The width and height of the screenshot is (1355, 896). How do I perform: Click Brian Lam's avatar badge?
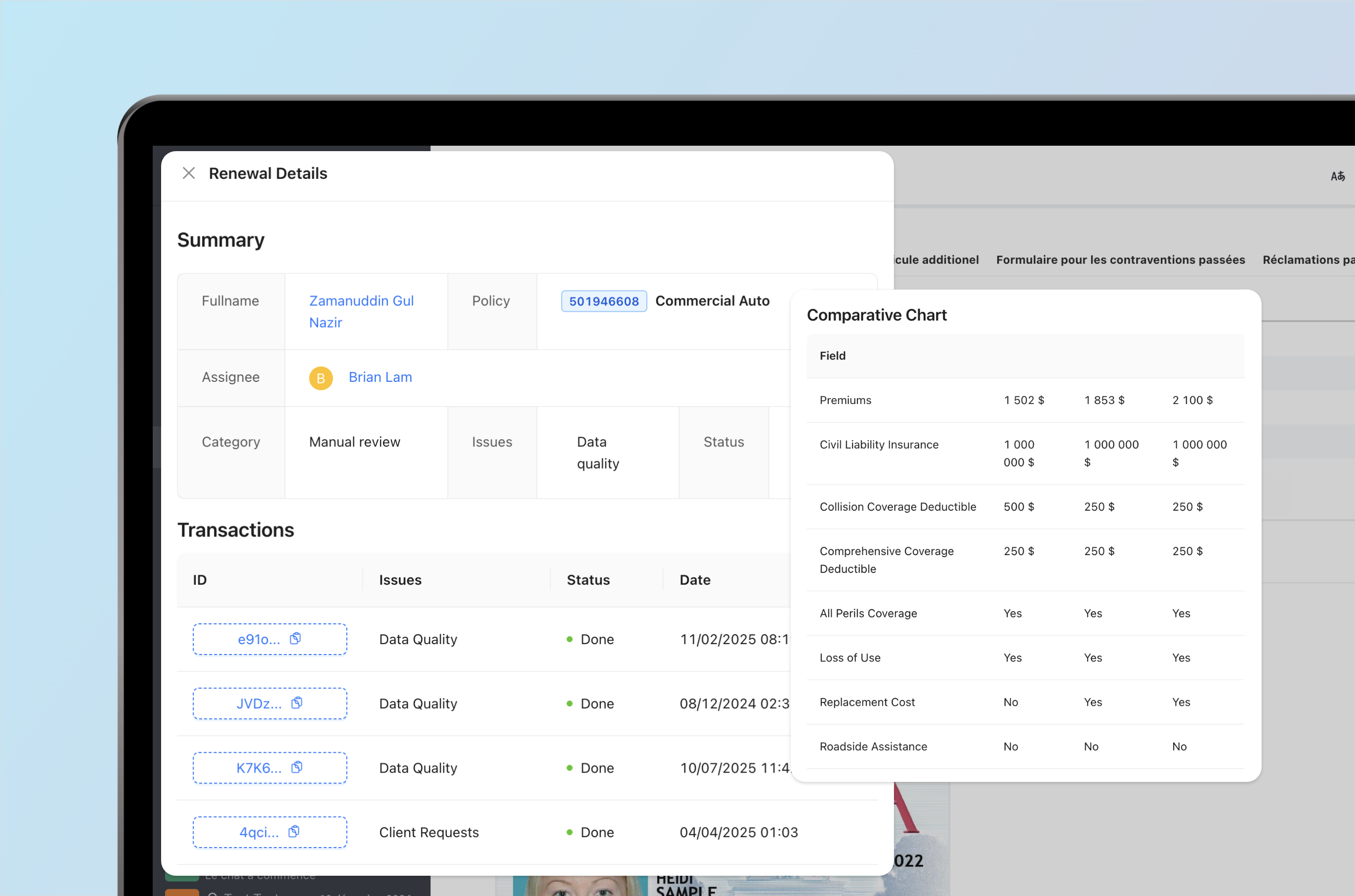click(321, 378)
